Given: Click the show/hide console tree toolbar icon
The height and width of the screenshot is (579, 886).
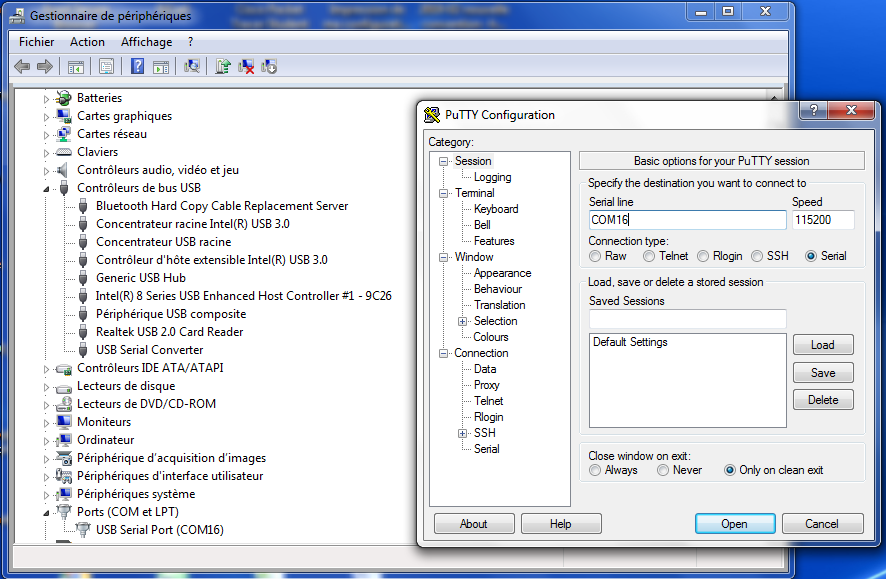Looking at the screenshot, I should pyautogui.click(x=76, y=67).
